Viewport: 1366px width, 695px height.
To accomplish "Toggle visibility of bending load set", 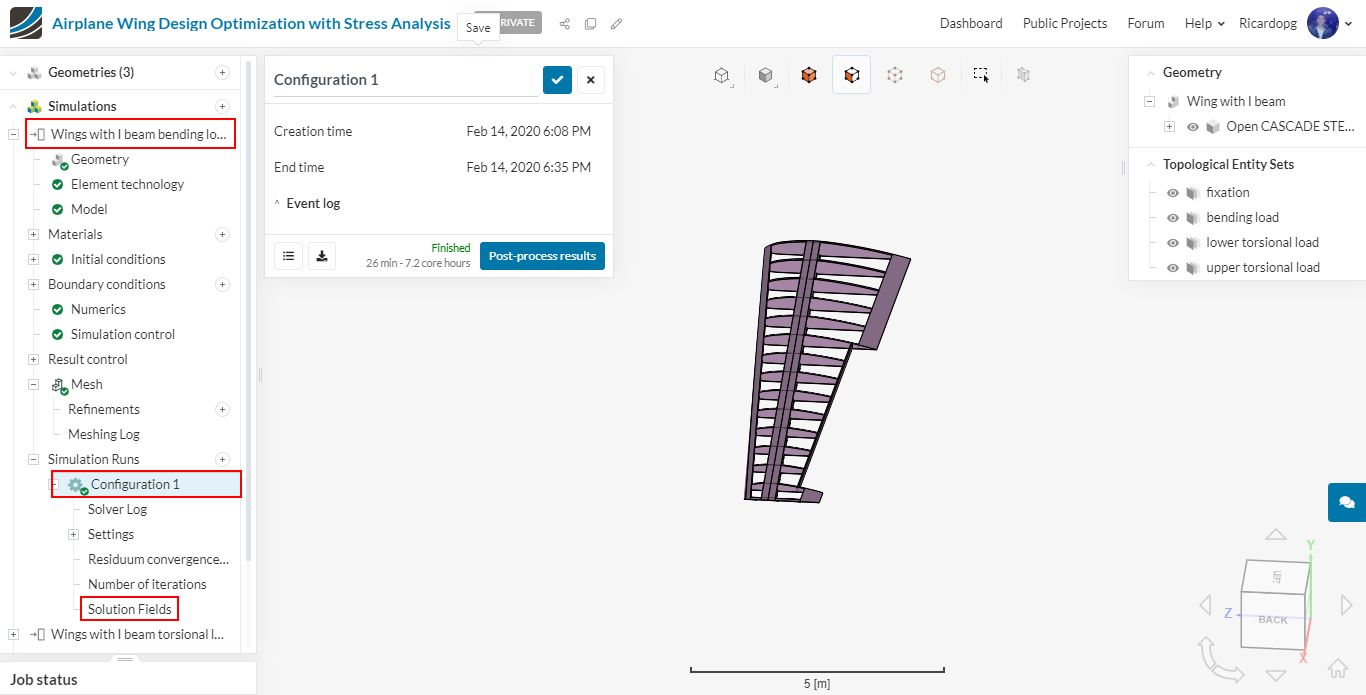I will click(x=1173, y=218).
